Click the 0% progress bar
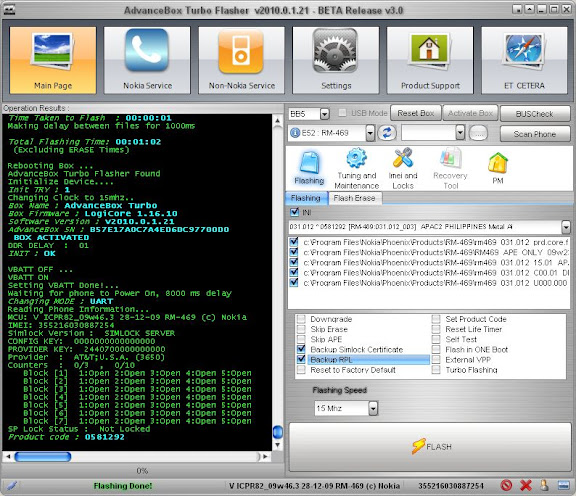 coord(143,471)
